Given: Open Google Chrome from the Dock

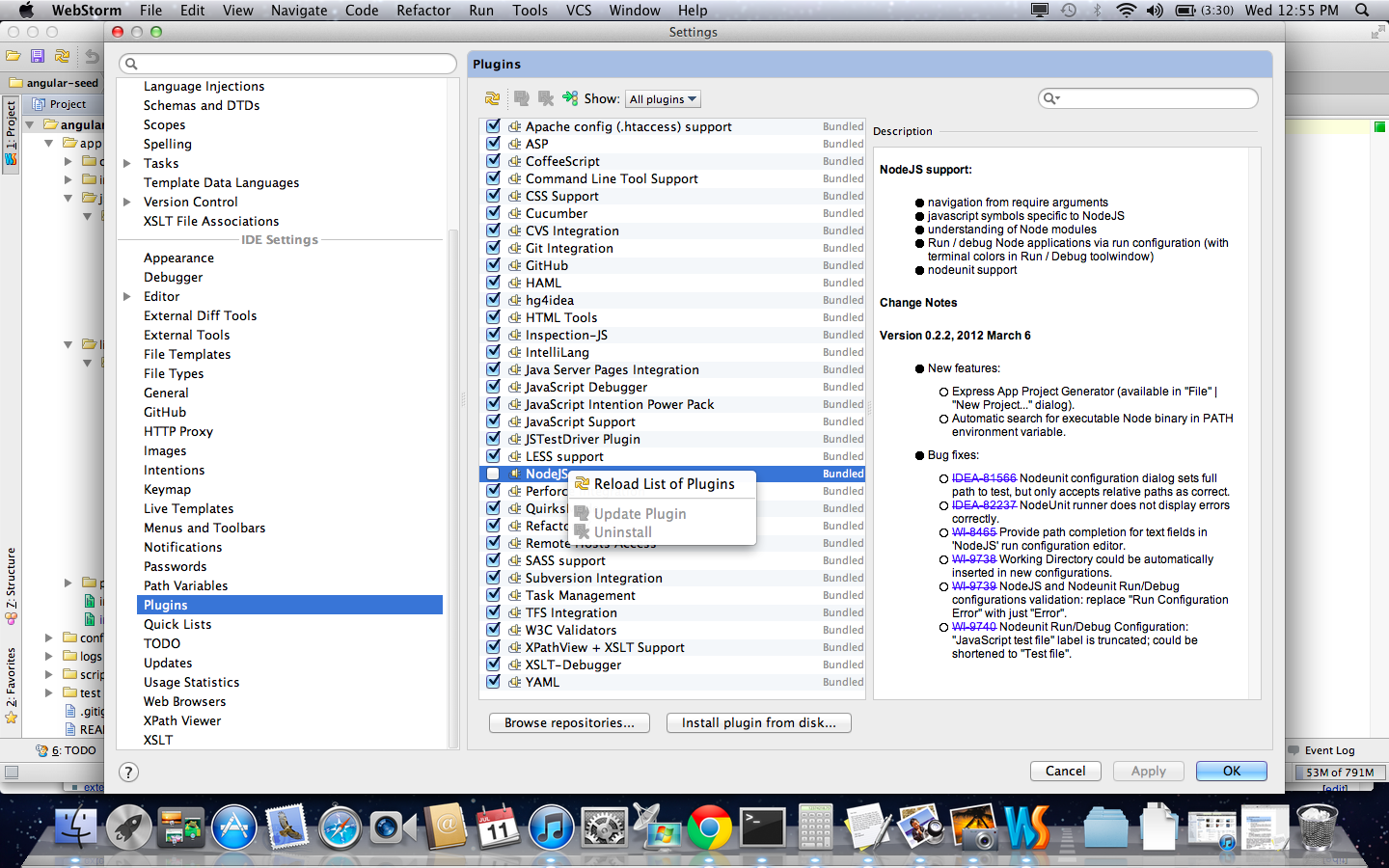Looking at the screenshot, I should pyautogui.click(x=709, y=827).
